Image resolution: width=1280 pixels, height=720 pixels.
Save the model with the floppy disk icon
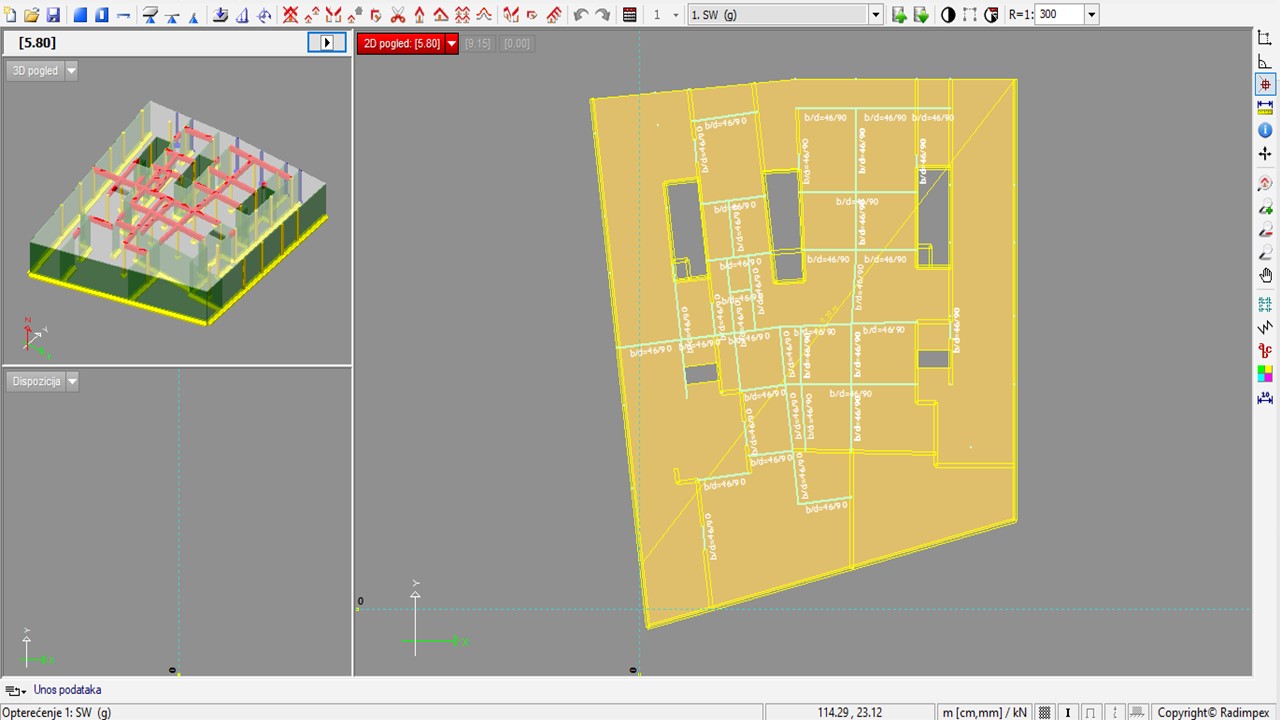(x=53, y=15)
